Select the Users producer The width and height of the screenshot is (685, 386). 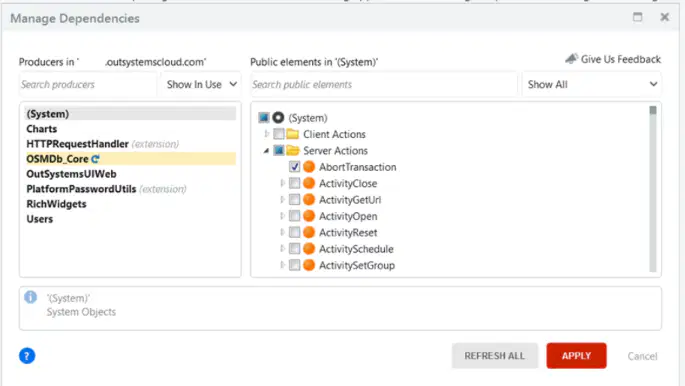[130, 219]
